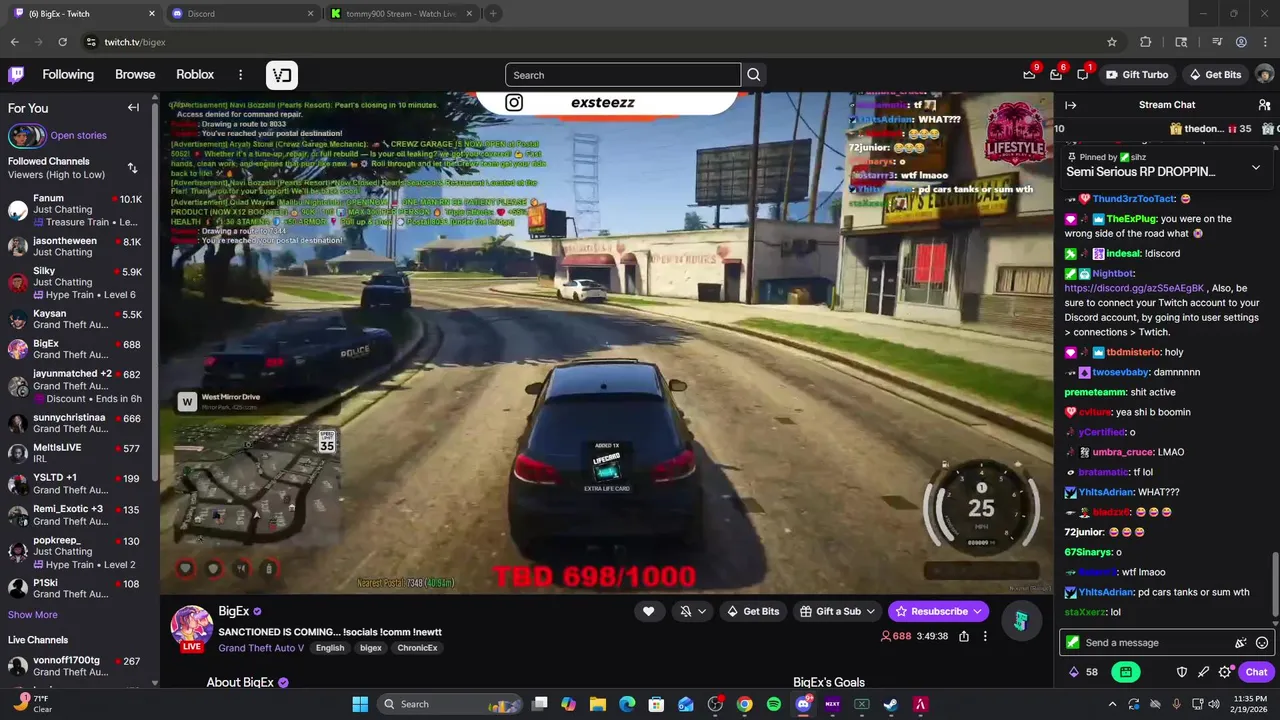Open popkreep_ channel in sidebar
This screenshot has height=720, width=1280.
tap(78, 552)
